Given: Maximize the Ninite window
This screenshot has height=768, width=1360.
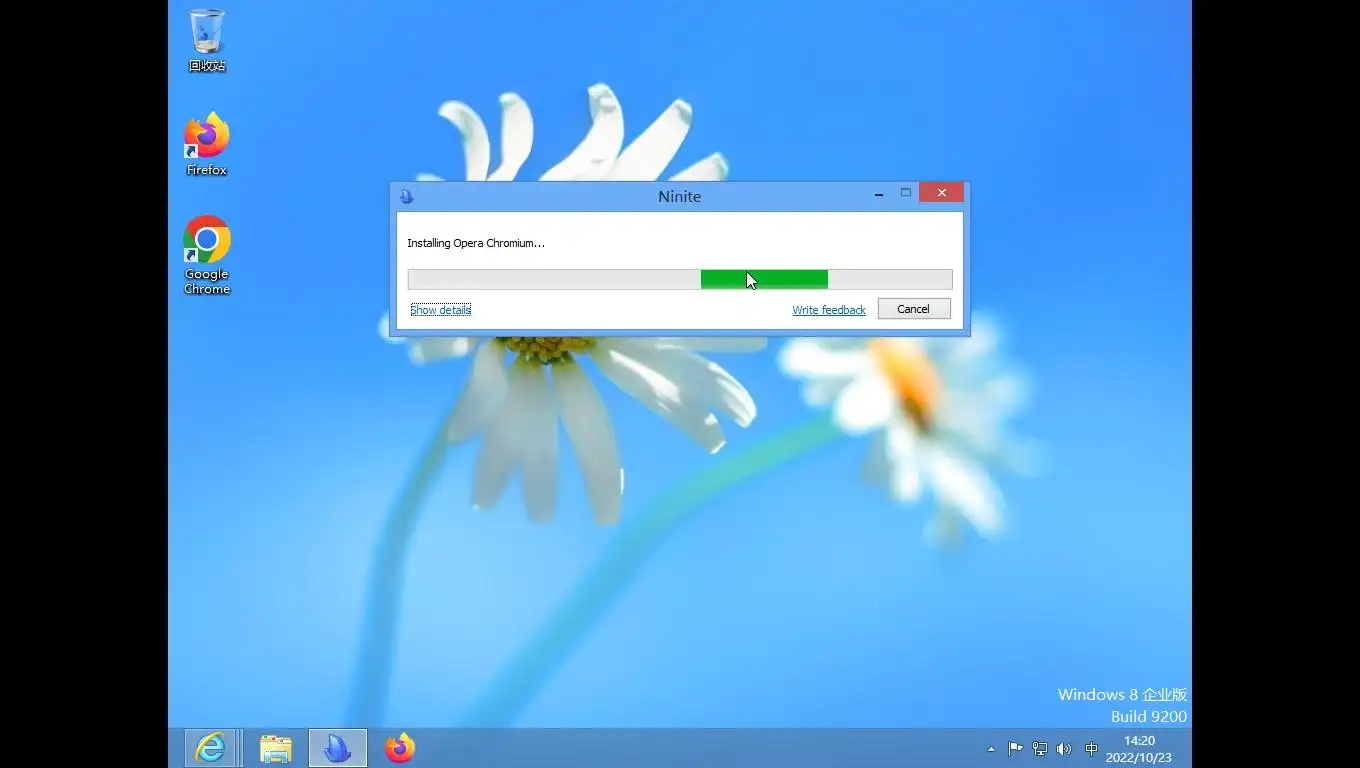Looking at the screenshot, I should [906, 193].
